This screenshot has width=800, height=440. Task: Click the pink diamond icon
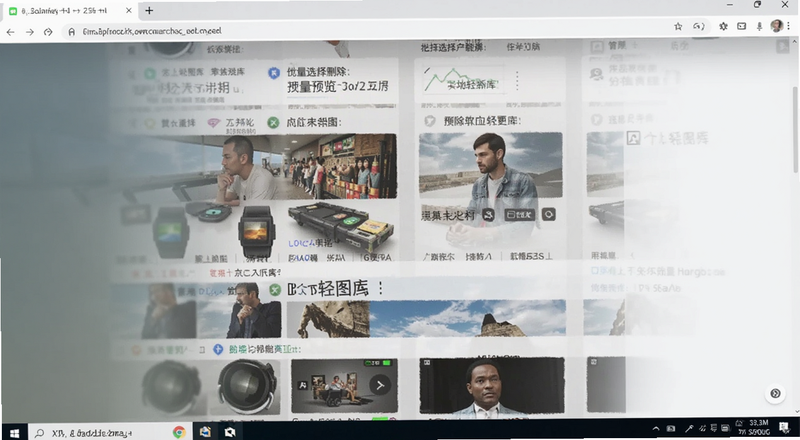point(214,123)
